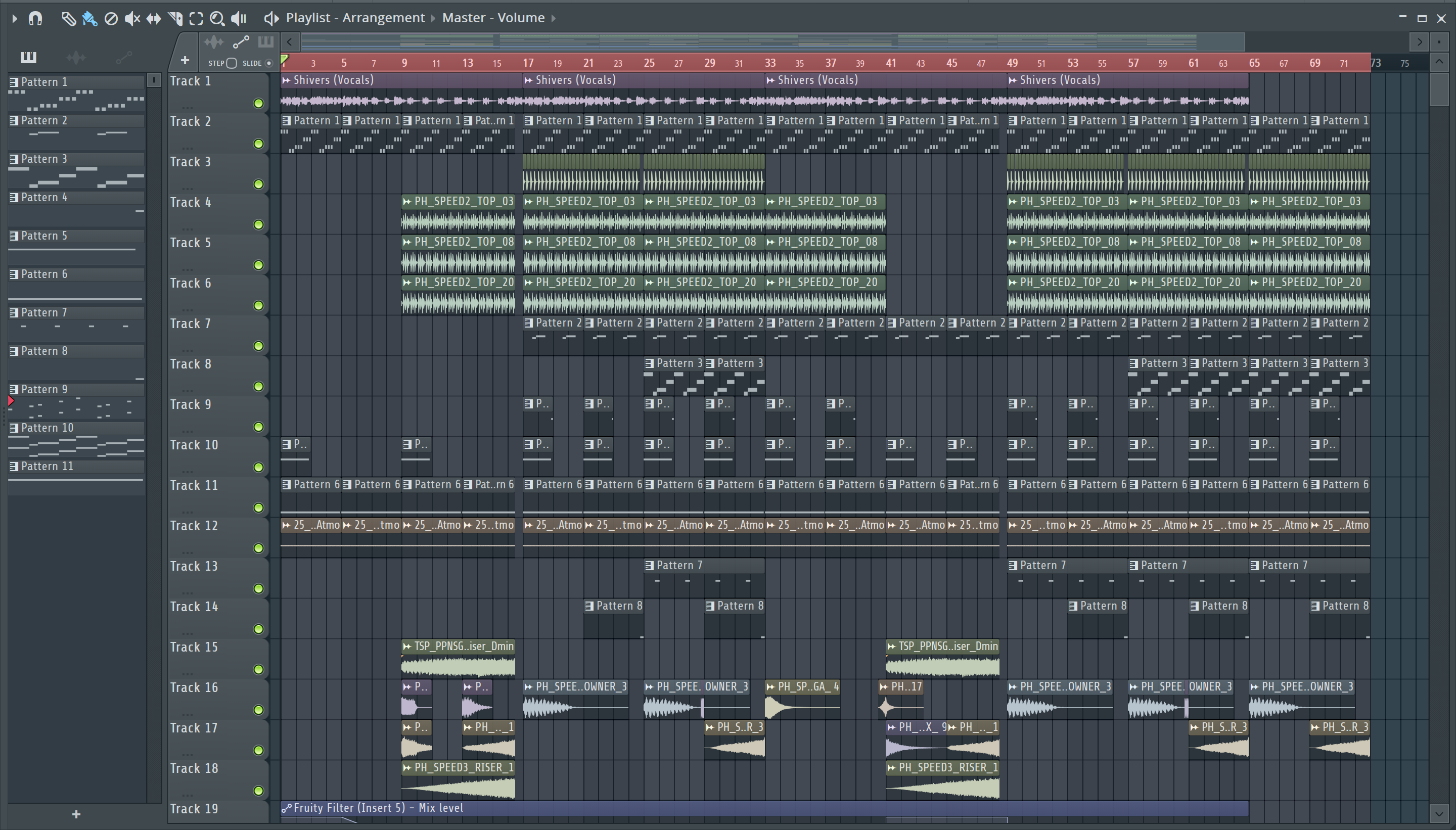Select the Zoom magnifier tool
The width and height of the screenshot is (1456, 830).
[217, 18]
